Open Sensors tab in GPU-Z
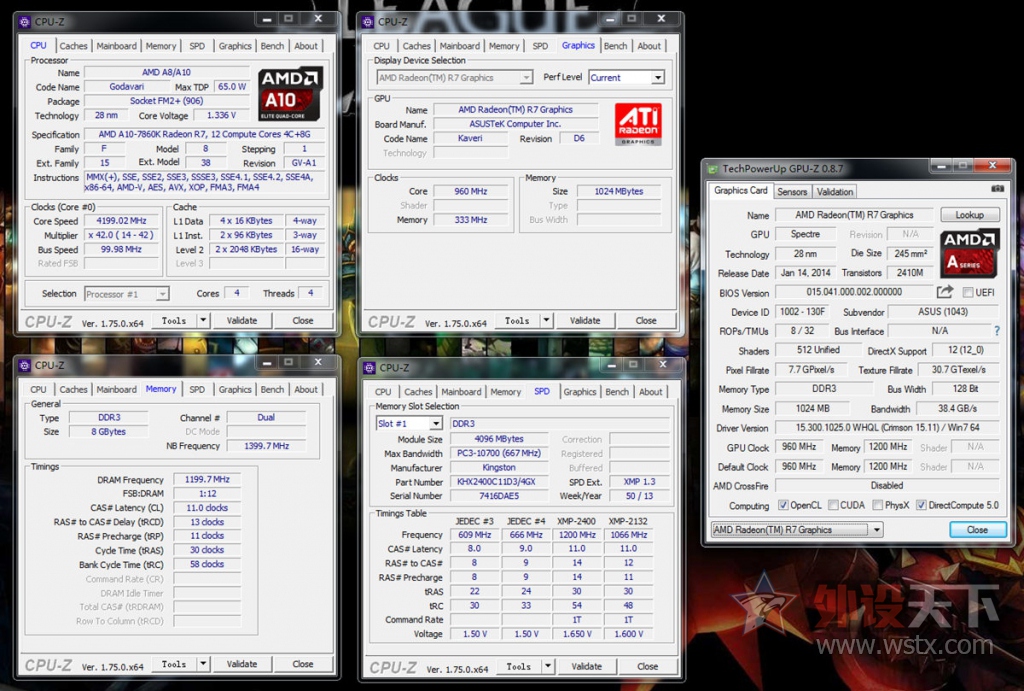1024x691 pixels. coord(792,191)
